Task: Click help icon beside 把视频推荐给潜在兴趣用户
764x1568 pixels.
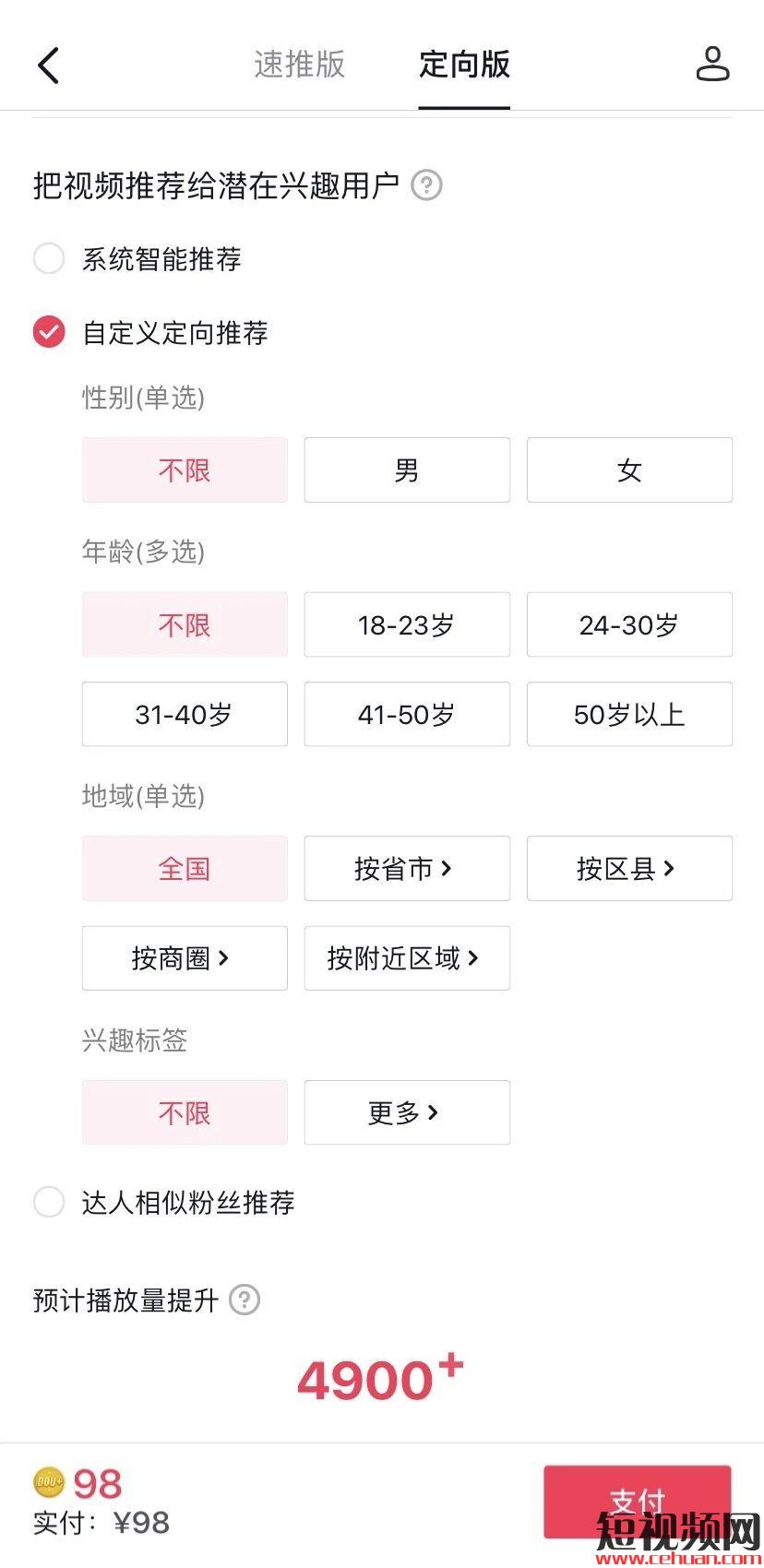Action: coord(426,185)
